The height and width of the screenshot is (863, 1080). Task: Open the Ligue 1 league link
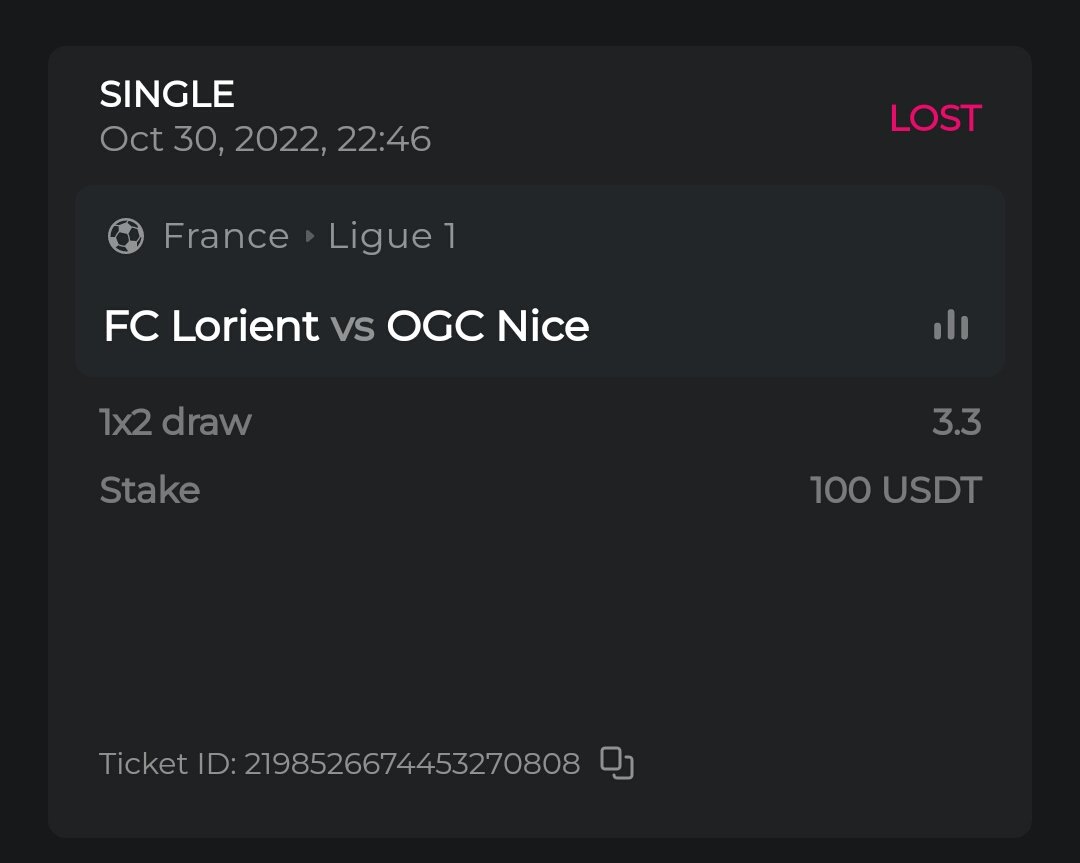click(x=392, y=237)
